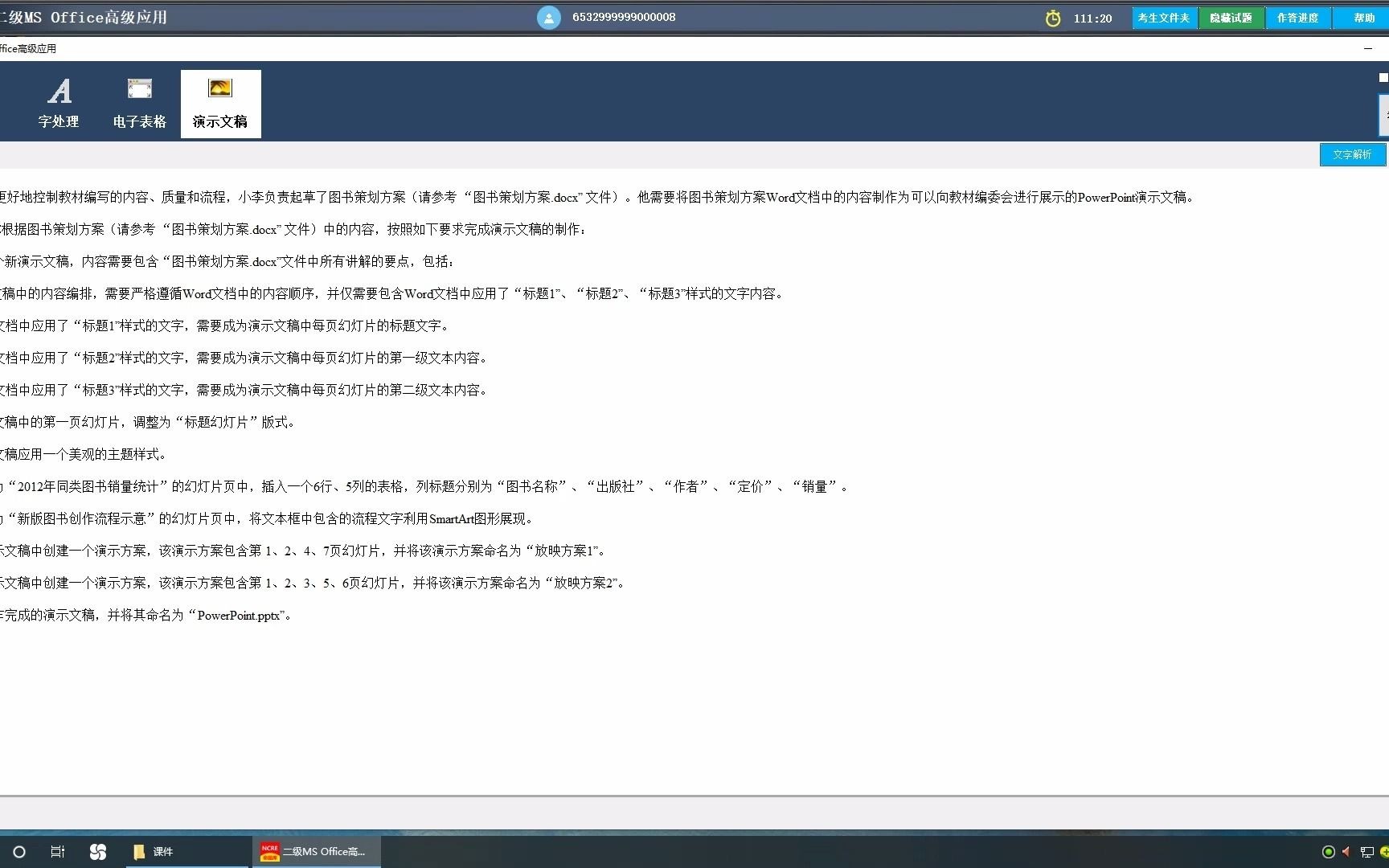1389x868 pixels.
Task: Click the 帮助 help button
Action: click(1361, 17)
